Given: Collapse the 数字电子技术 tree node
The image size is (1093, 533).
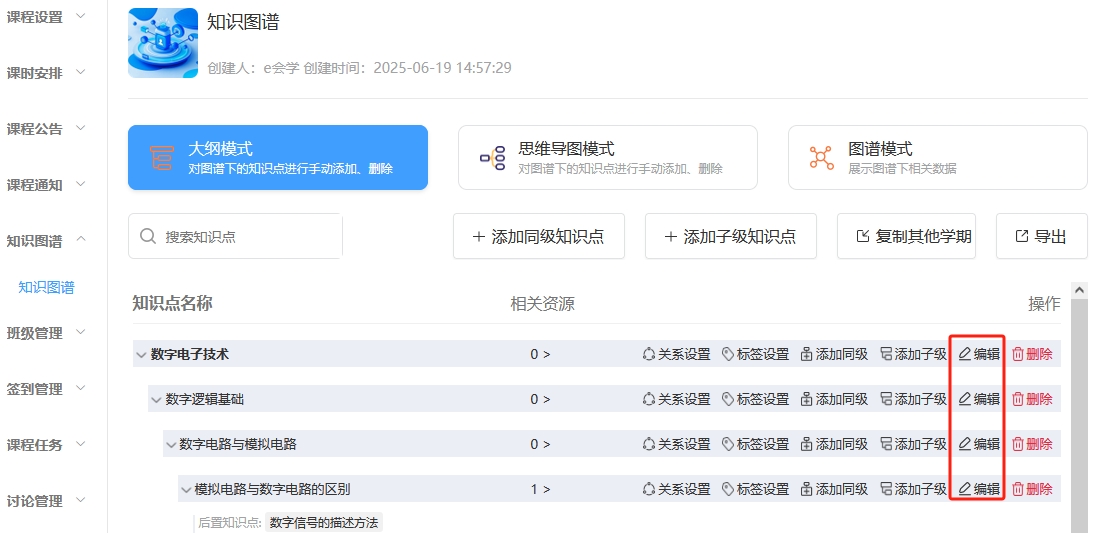Looking at the screenshot, I should coord(141,354).
